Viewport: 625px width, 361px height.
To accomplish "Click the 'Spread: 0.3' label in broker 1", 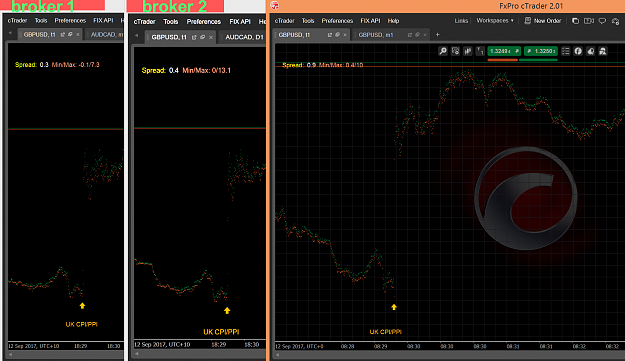I will (x=31, y=65).
